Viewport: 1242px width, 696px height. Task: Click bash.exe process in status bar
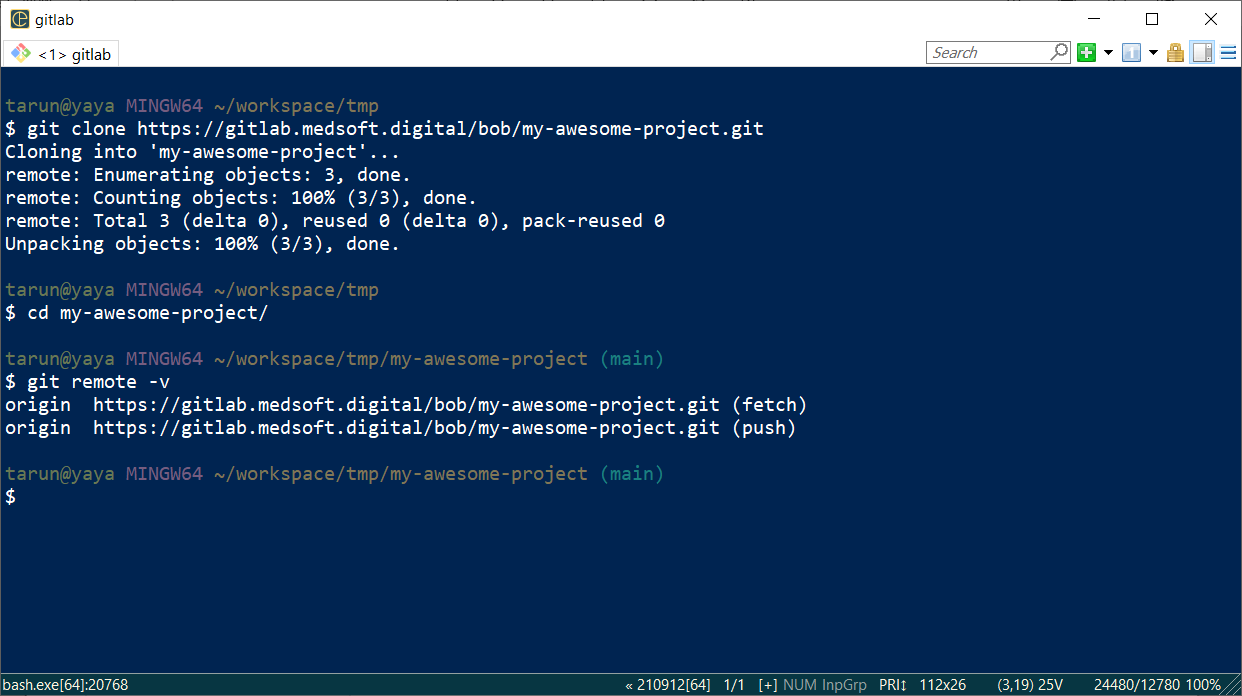(x=66, y=685)
